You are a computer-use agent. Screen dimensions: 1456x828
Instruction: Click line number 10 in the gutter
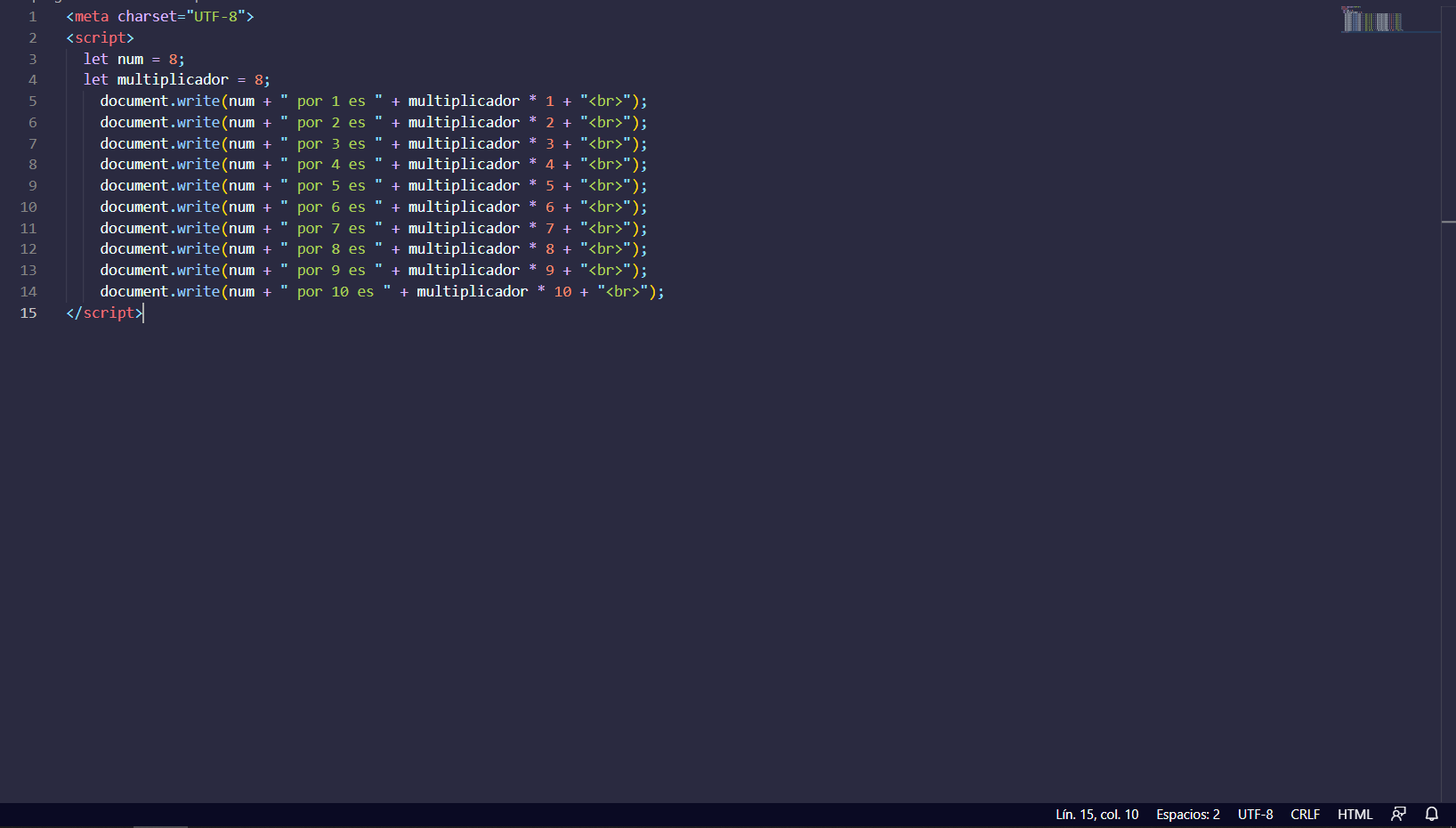pos(28,207)
